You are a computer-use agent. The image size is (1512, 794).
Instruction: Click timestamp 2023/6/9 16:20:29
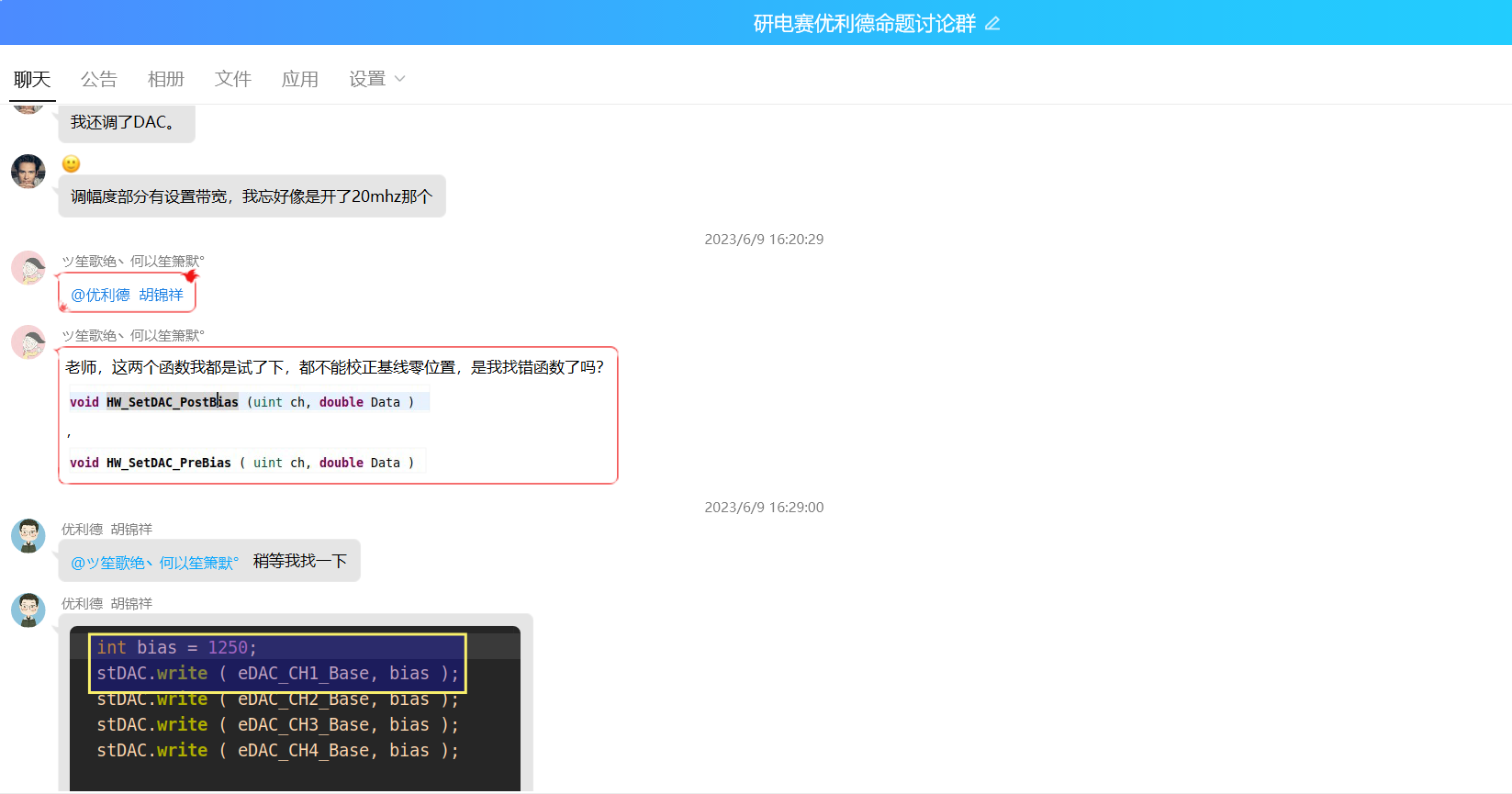(764, 240)
